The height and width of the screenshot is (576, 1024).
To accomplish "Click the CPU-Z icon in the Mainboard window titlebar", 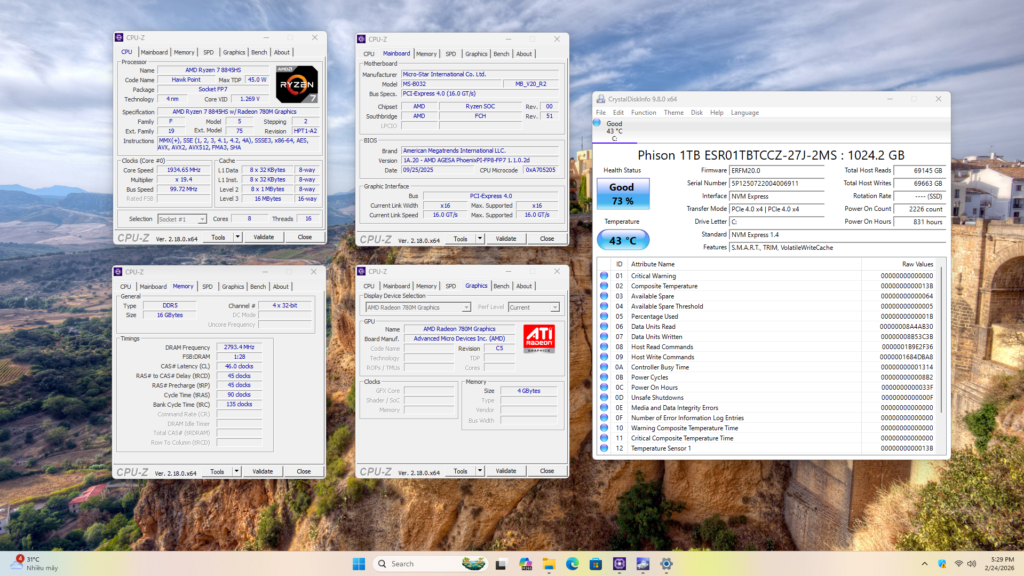I will pyautogui.click(x=359, y=40).
